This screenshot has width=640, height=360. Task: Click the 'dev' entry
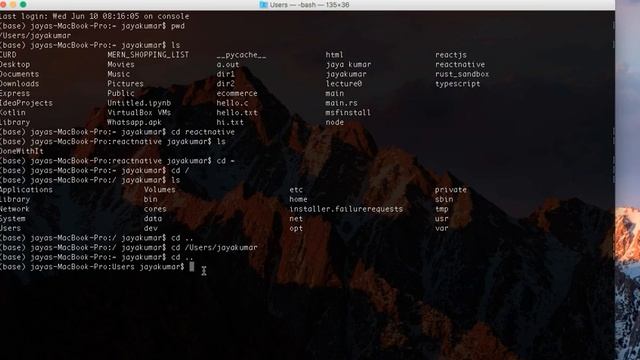tap(150, 228)
